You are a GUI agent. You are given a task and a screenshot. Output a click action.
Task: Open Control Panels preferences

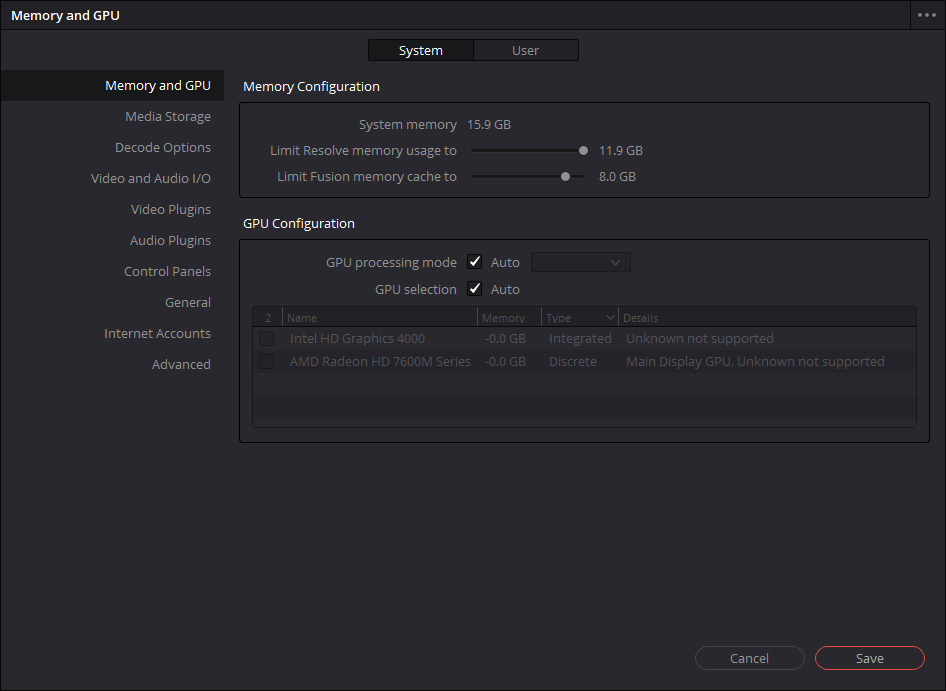pyautogui.click(x=167, y=271)
